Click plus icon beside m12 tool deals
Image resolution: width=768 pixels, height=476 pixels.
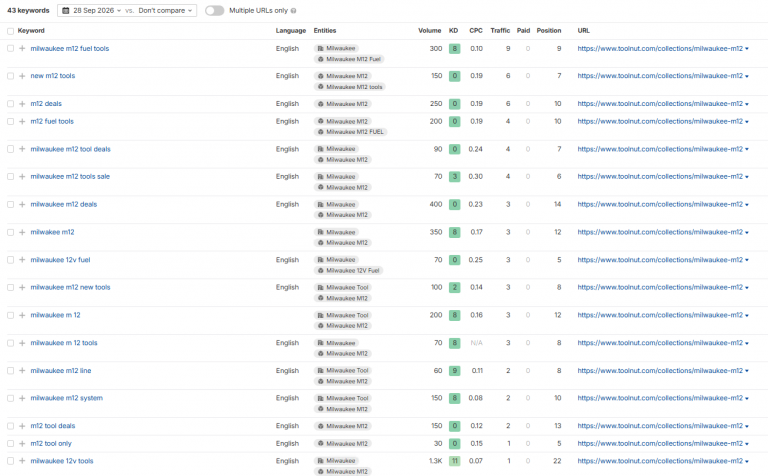click(22, 426)
